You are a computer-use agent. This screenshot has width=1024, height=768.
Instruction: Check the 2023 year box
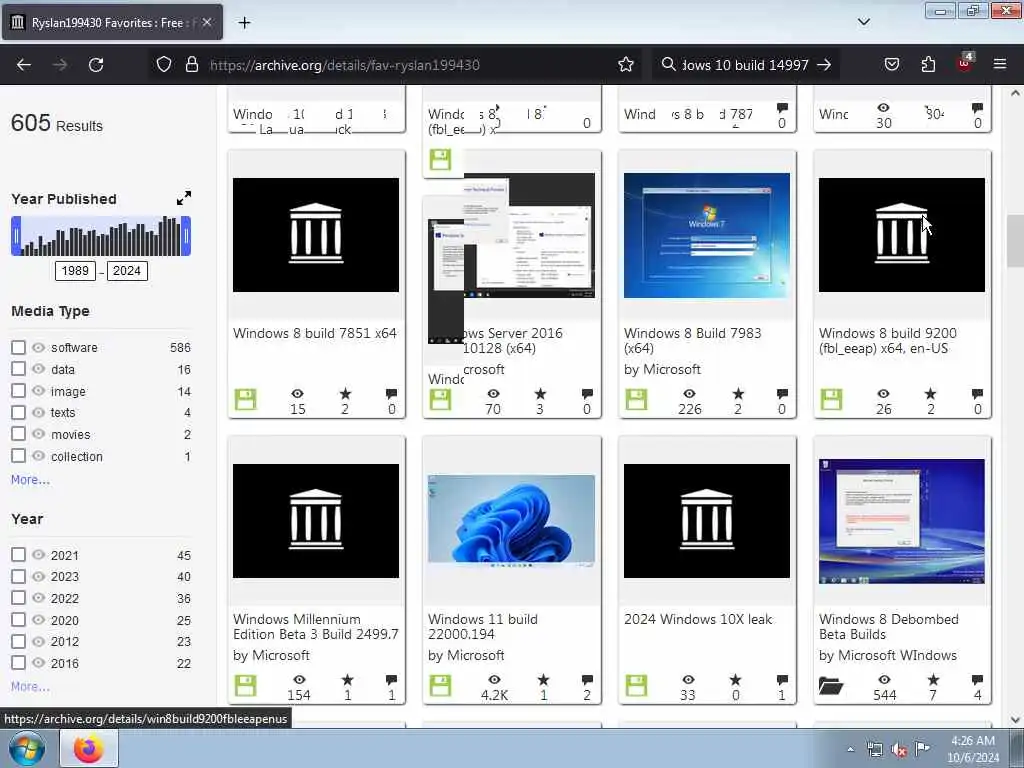coord(18,576)
